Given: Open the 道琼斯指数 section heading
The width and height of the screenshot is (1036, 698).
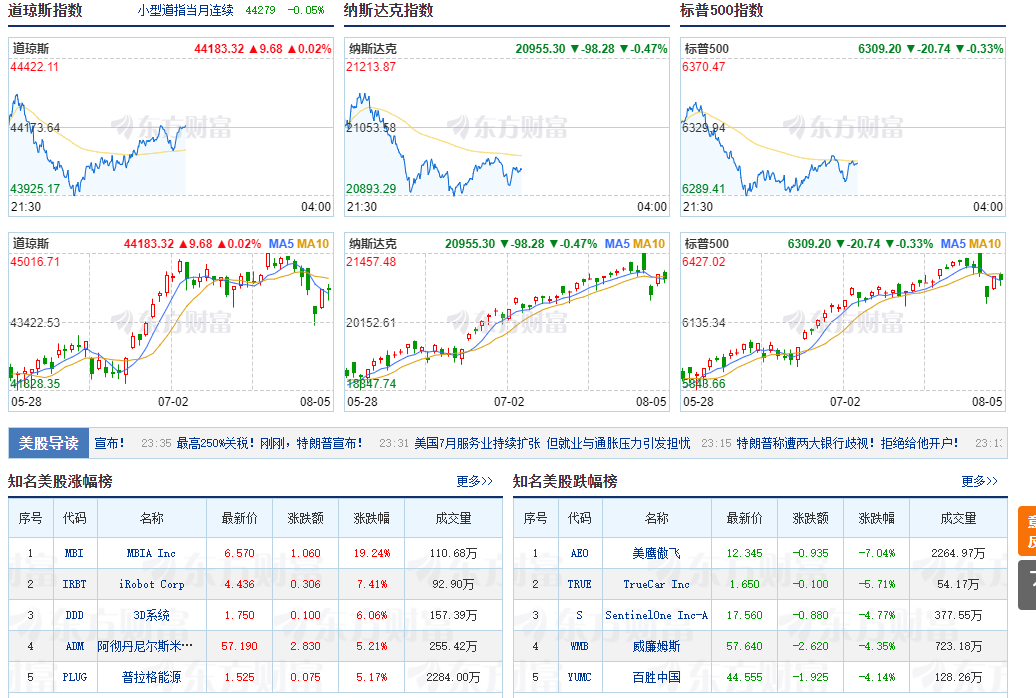Looking at the screenshot, I should [x=45, y=11].
